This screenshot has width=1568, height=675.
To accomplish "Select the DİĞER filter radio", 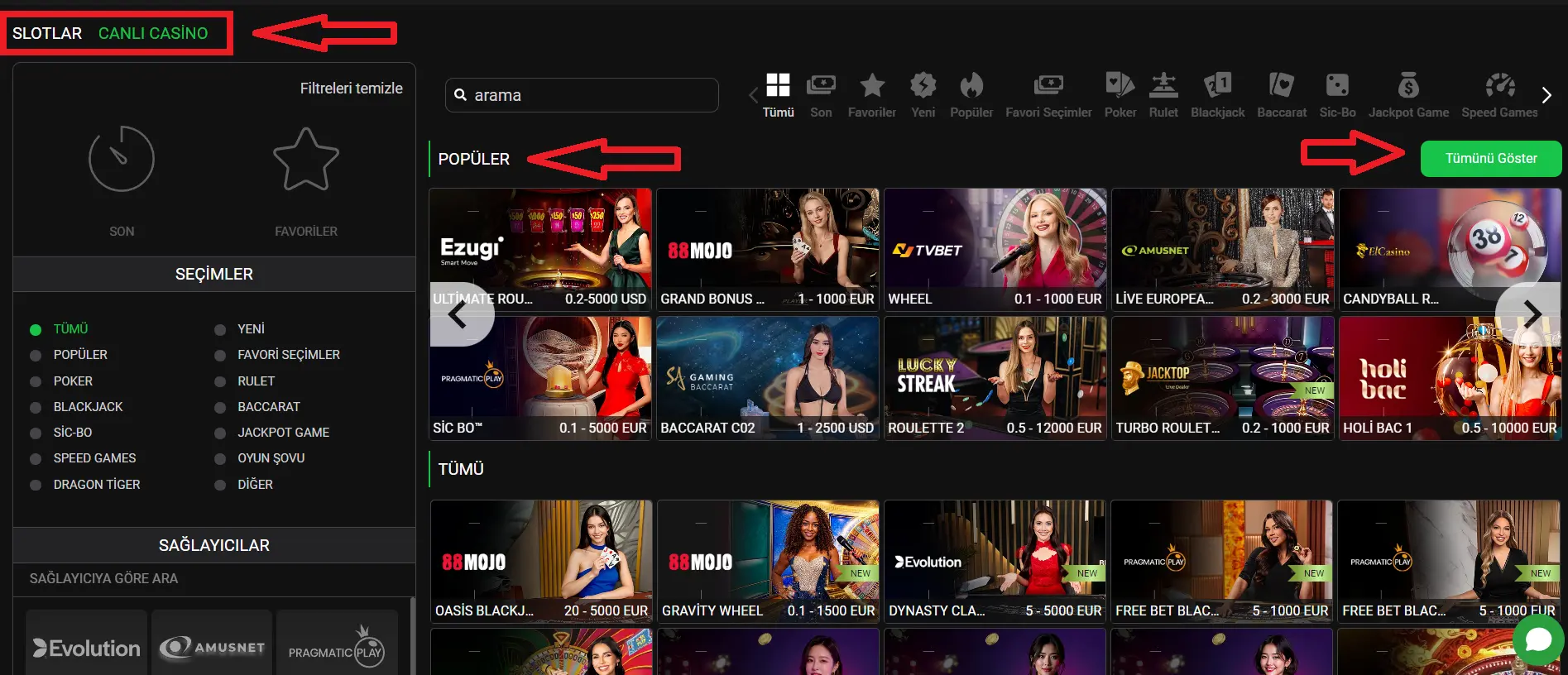I will (x=220, y=486).
